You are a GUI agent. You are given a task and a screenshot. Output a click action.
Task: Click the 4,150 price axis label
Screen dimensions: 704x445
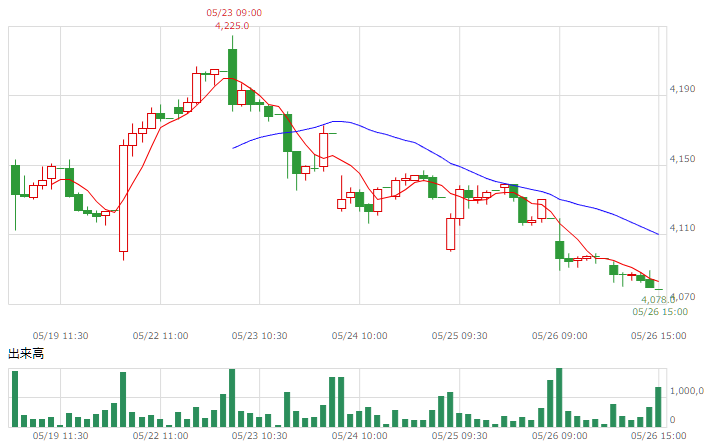pos(682,159)
